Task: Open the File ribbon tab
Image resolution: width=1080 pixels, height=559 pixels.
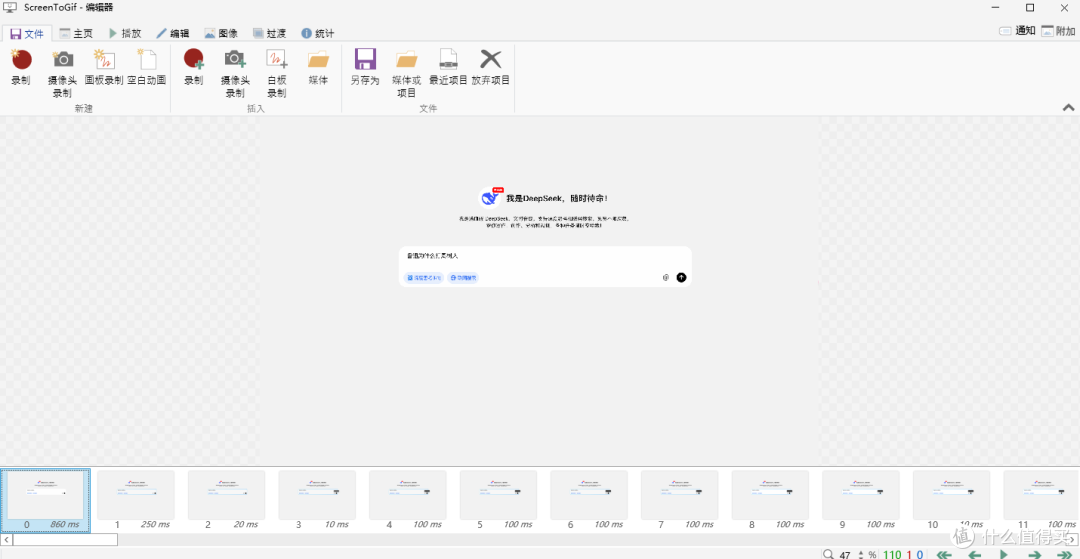Action: 27,33
